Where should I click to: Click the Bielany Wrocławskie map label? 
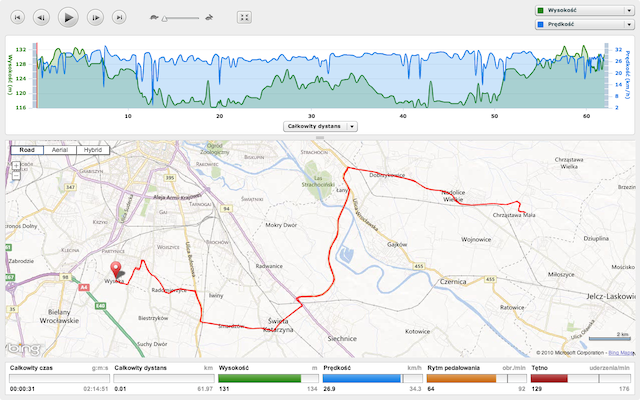[x=59, y=316]
